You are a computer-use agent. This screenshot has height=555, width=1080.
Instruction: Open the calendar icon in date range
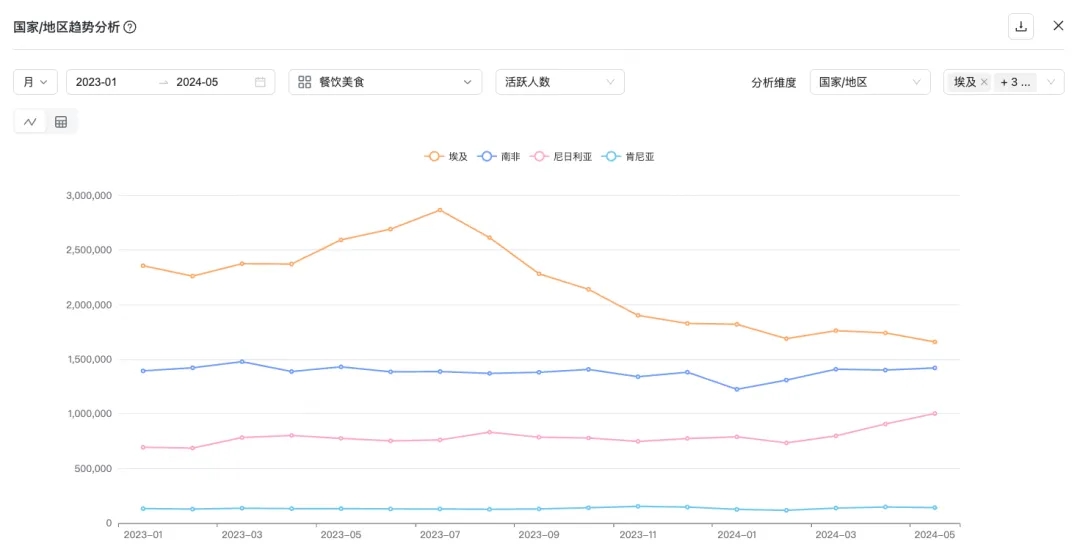(260, 82)
